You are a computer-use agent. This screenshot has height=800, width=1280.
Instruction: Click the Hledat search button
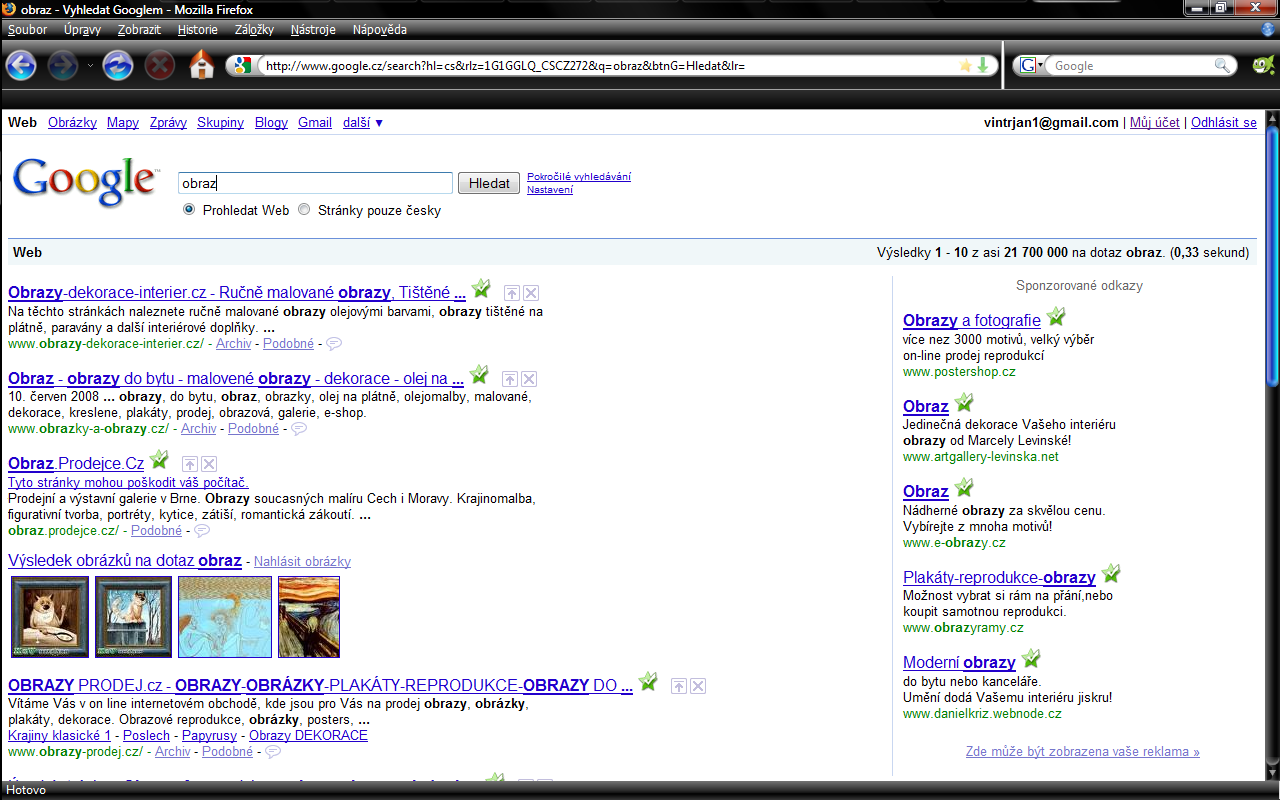pyautogui.click(x=489, y=183)
